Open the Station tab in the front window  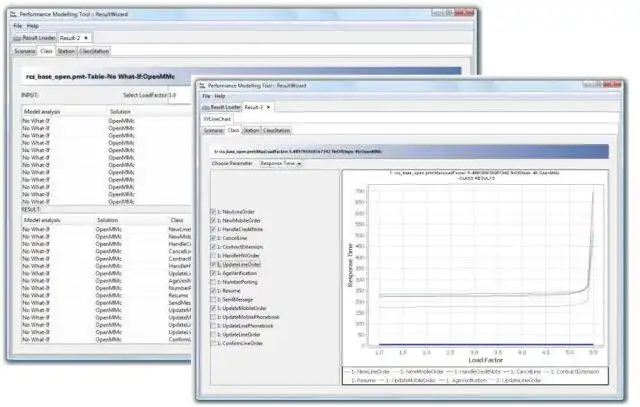pyautogui.click(x=251, y=131)
